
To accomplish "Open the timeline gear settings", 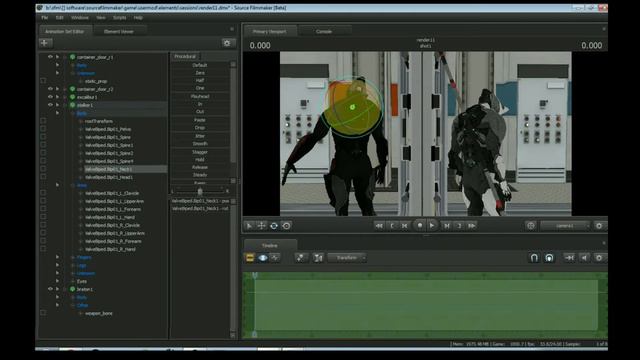I will (599, 258).
